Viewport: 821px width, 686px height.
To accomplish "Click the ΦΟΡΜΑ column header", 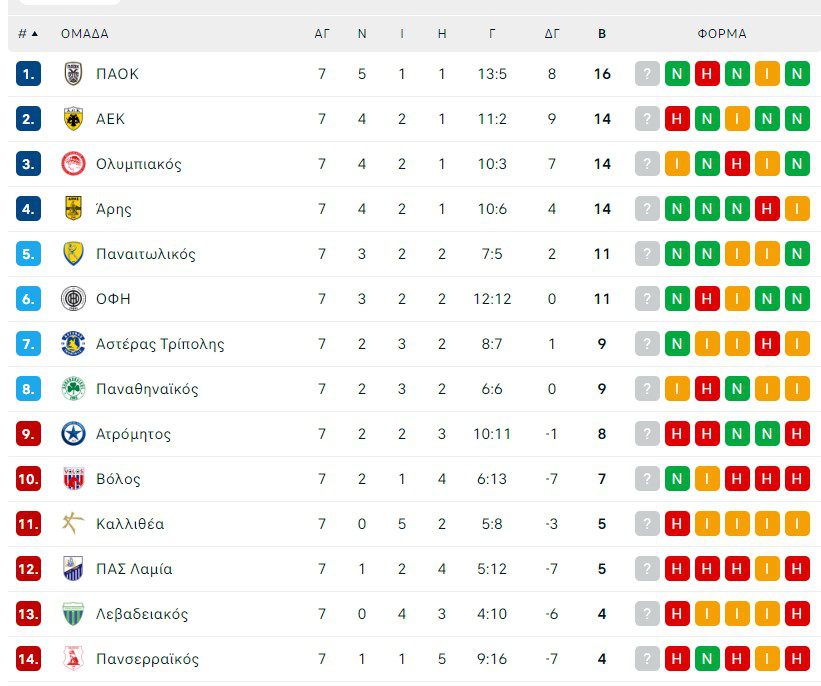I will [x=722, y=33].
